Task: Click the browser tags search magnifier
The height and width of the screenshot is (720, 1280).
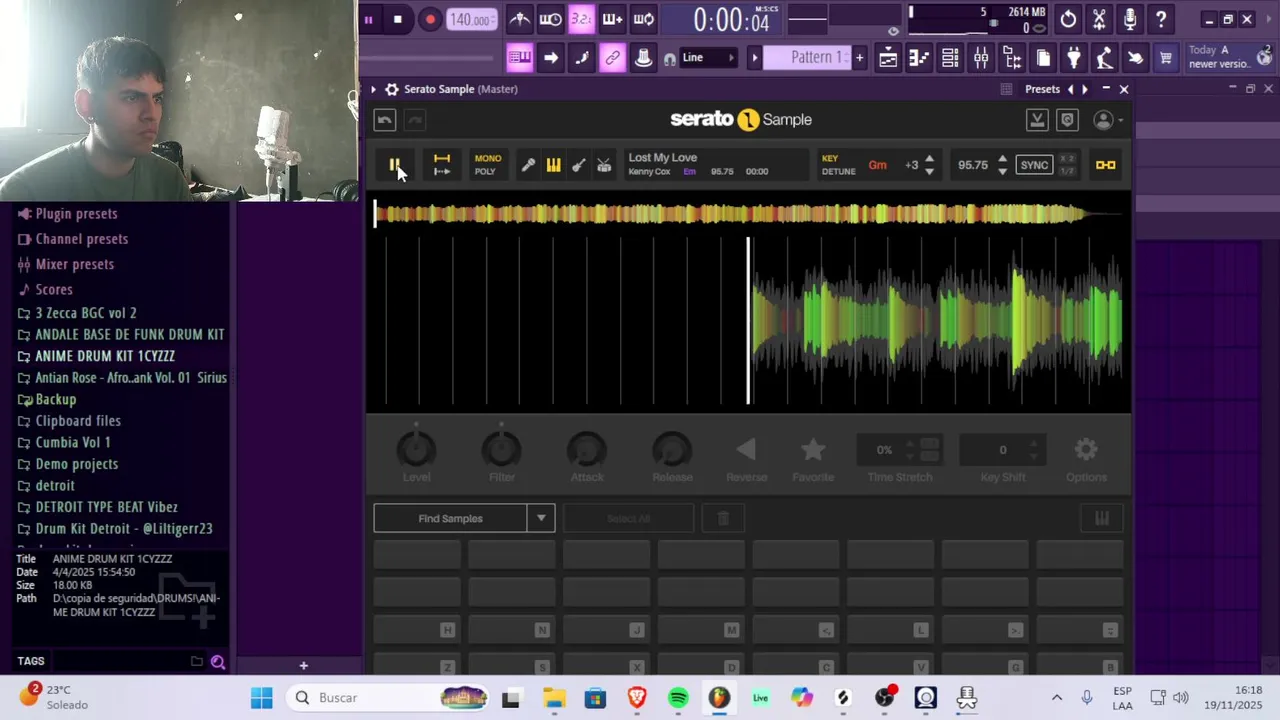Action: coord(217,661)
